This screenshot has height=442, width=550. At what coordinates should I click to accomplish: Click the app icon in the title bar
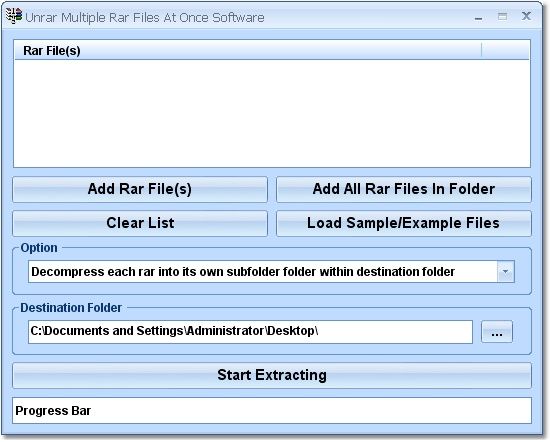(14, 16)
